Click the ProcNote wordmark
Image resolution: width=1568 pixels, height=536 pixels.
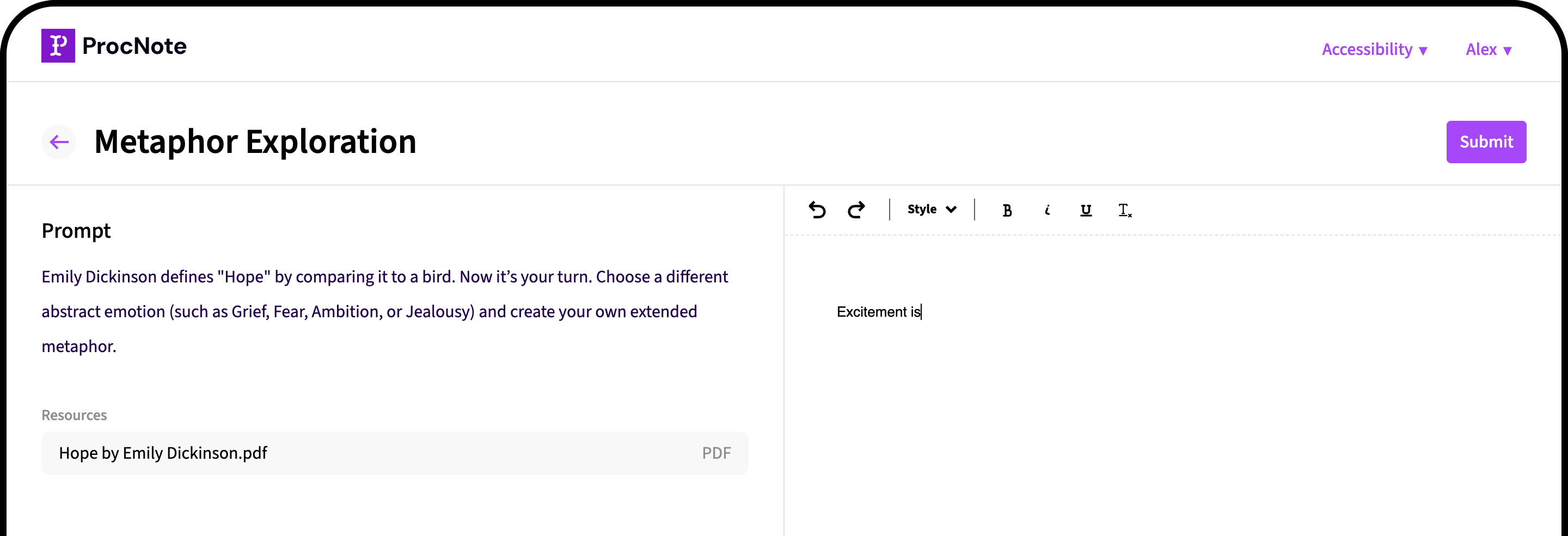pyautogui.click(x=134, y=46)
